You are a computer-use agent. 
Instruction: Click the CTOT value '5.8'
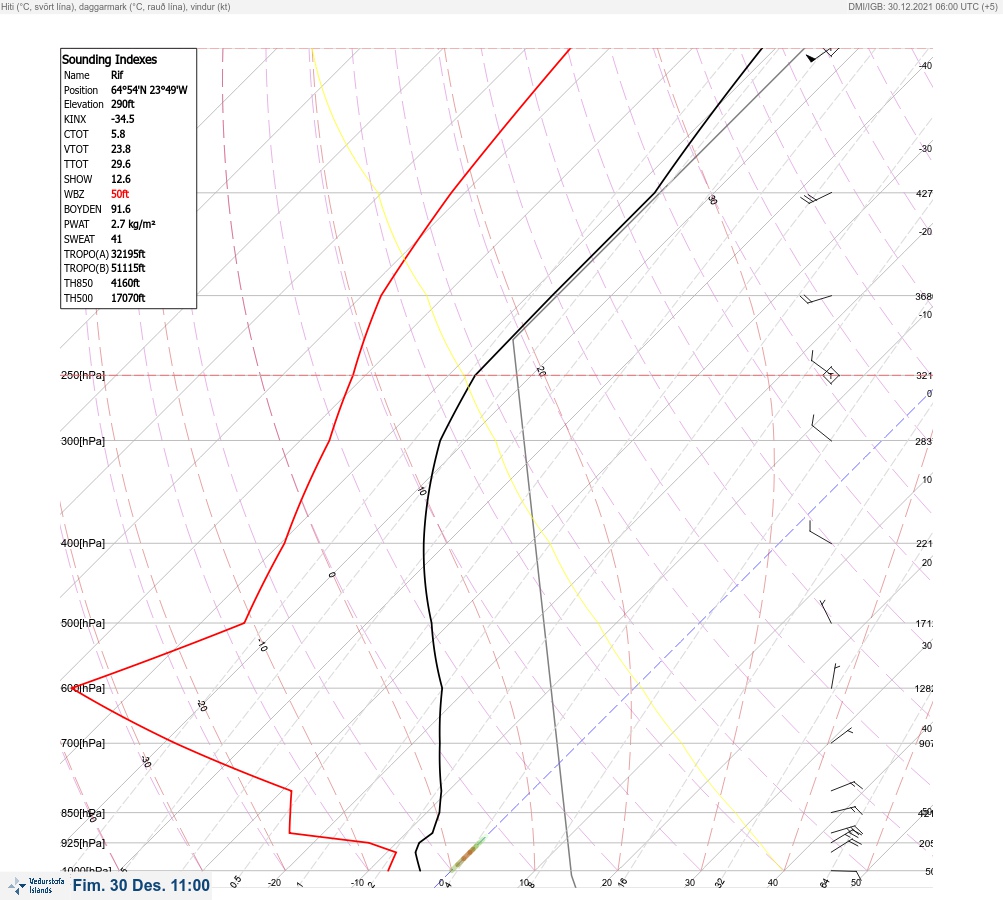pos(118,134)
